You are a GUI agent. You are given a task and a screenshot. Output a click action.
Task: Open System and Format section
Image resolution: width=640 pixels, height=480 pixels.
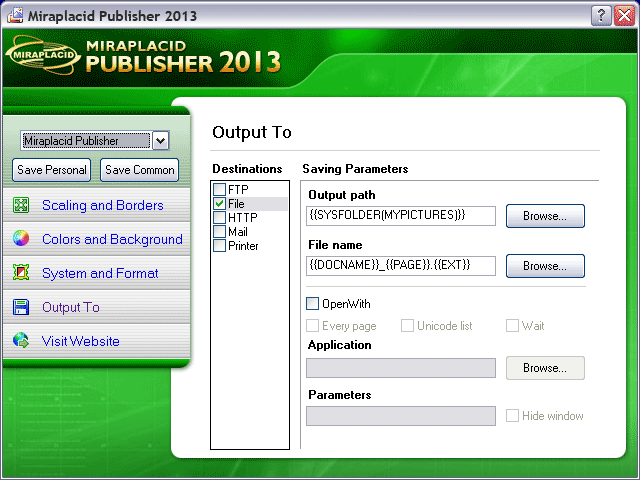(x=100, y=273)
